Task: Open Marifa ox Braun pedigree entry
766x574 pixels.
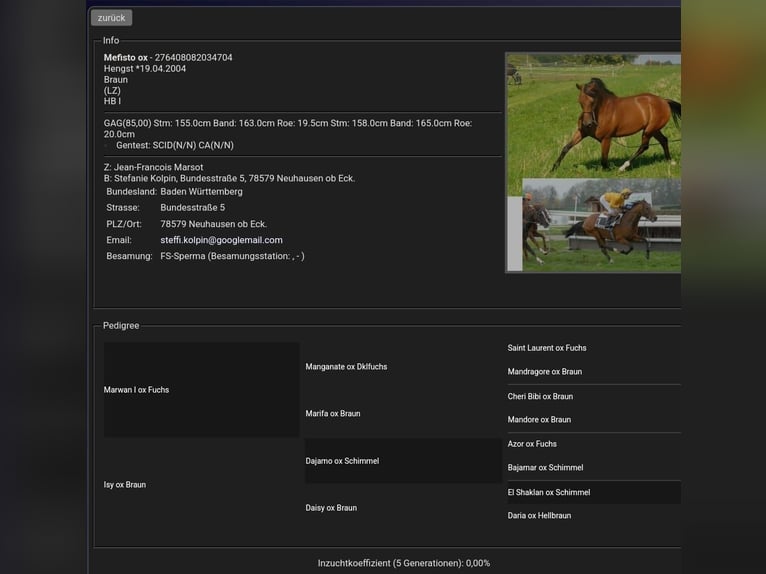Action: click(333, 414)
